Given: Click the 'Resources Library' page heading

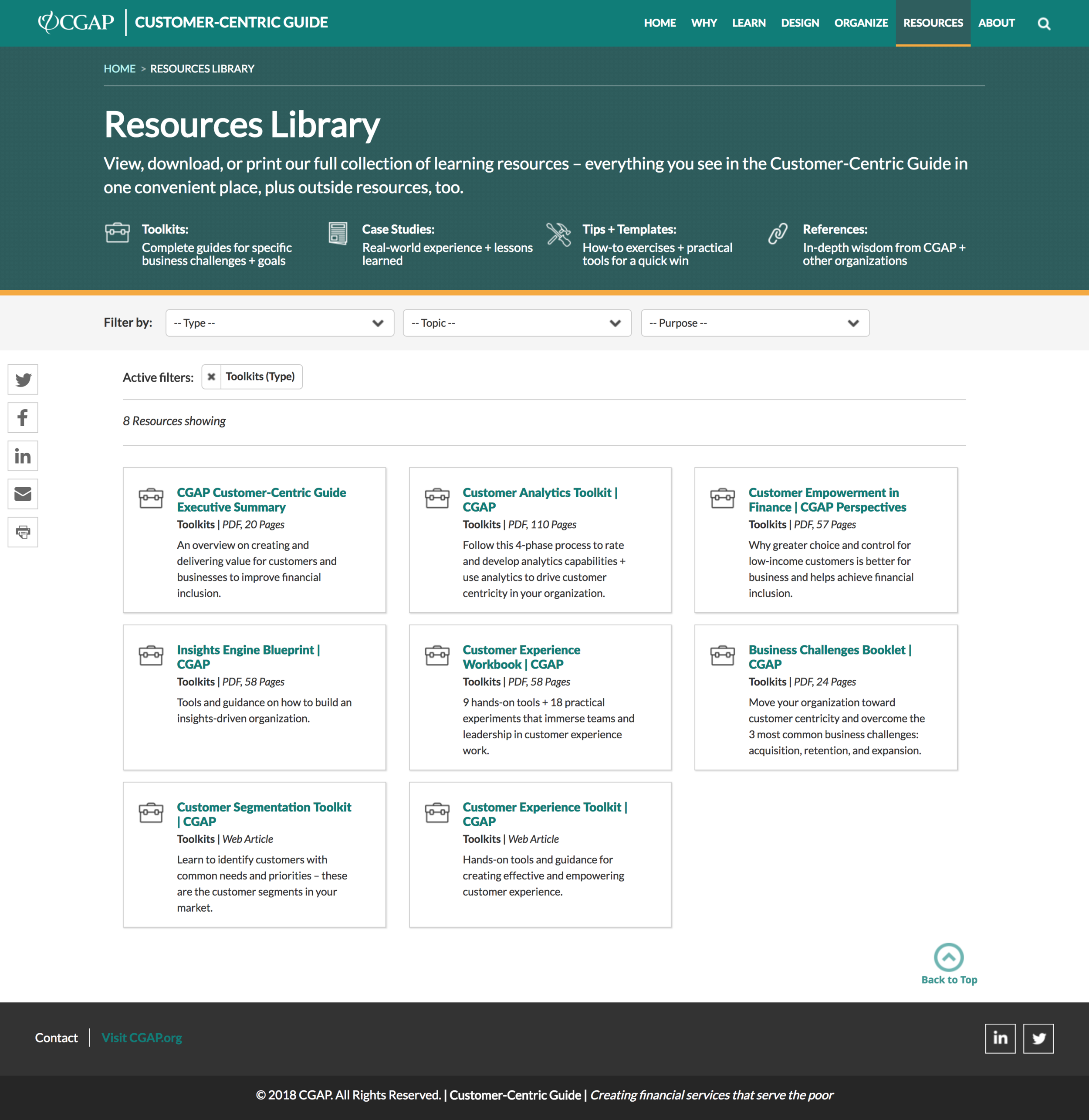Looking at the screenshot, I should (242, 125).
